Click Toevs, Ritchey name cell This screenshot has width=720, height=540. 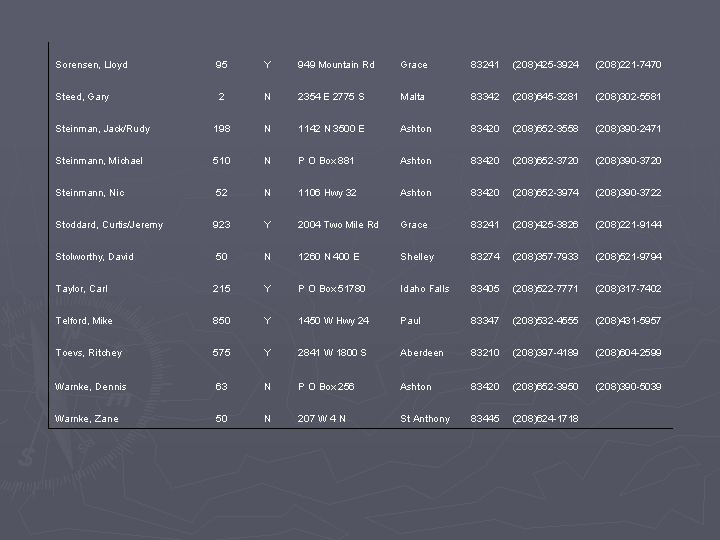(89, 353)
